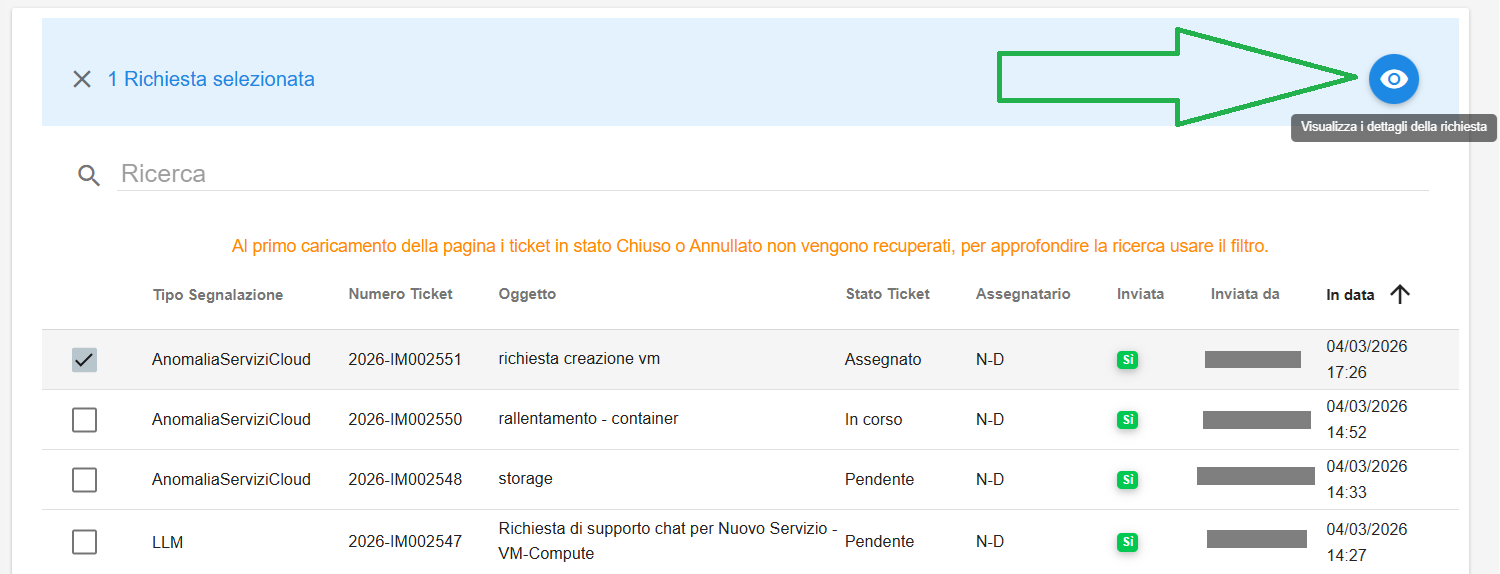
Task: Click Pendente status in 2026-IM002547 row
Action: [879, 541]
